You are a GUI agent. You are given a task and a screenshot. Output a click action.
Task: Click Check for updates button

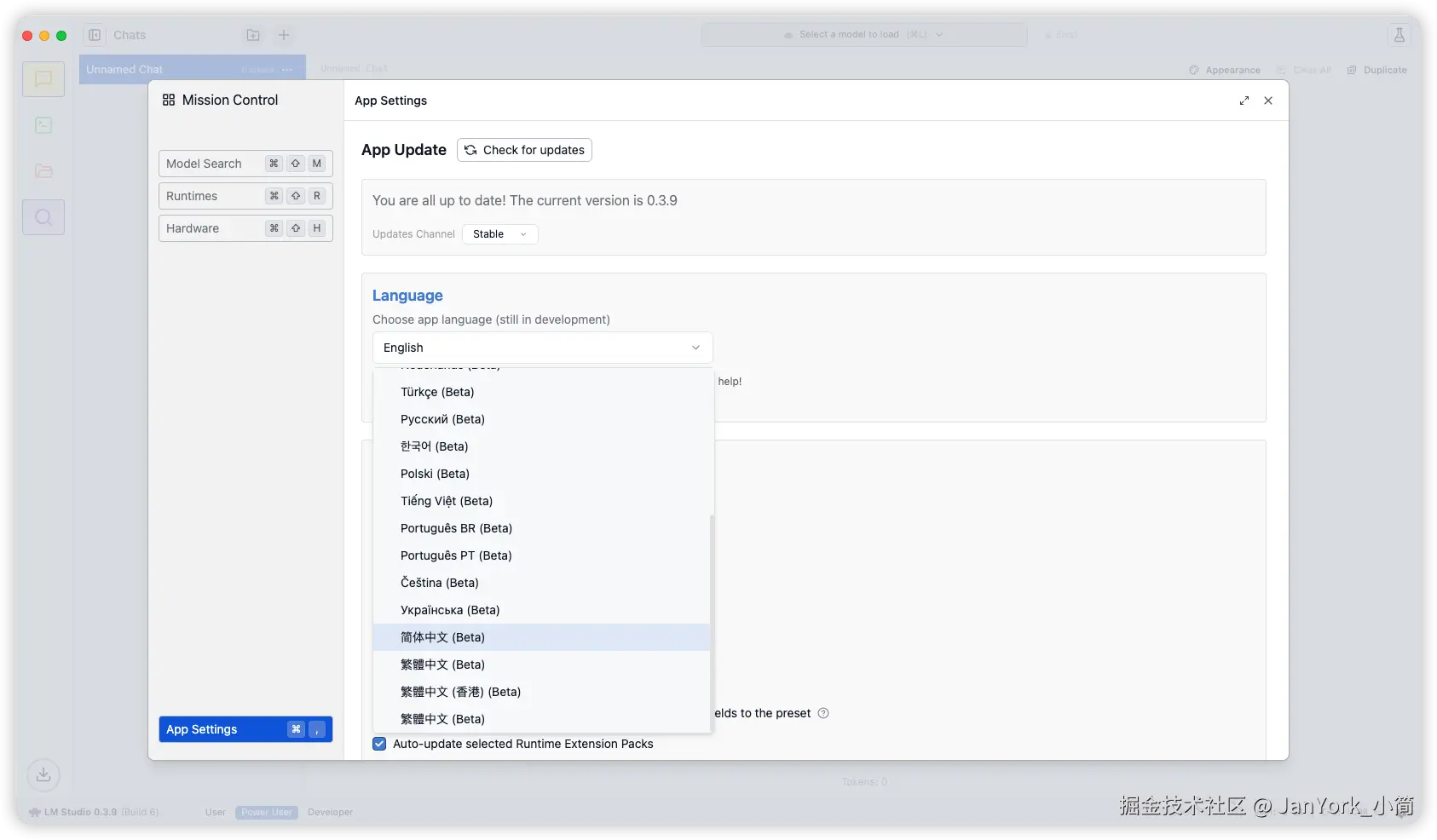pyautogui.click(x=524, y=150)
